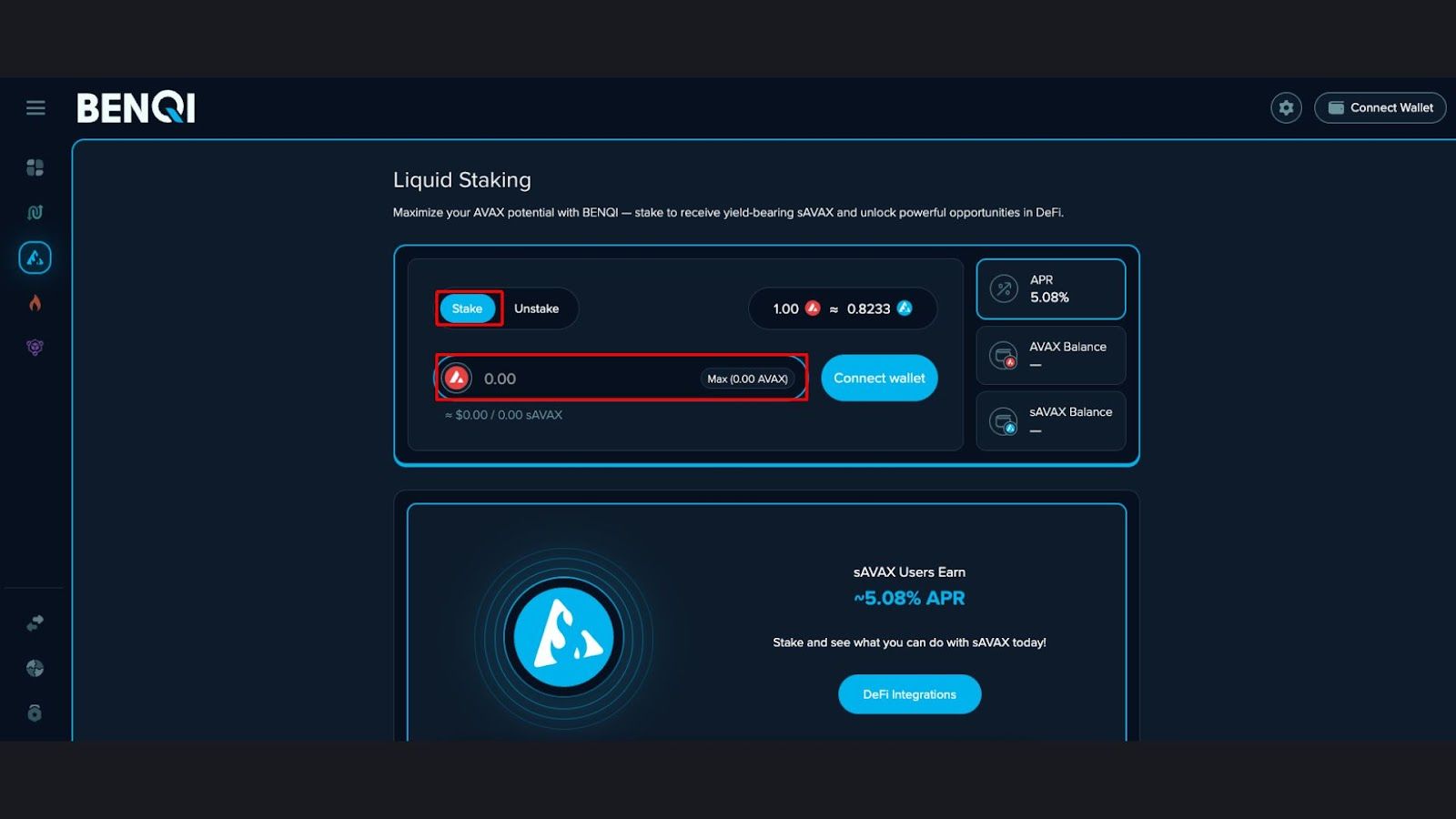Click the red AVAX token icon in input
The image size is (1456, 819).
point(457,378)
